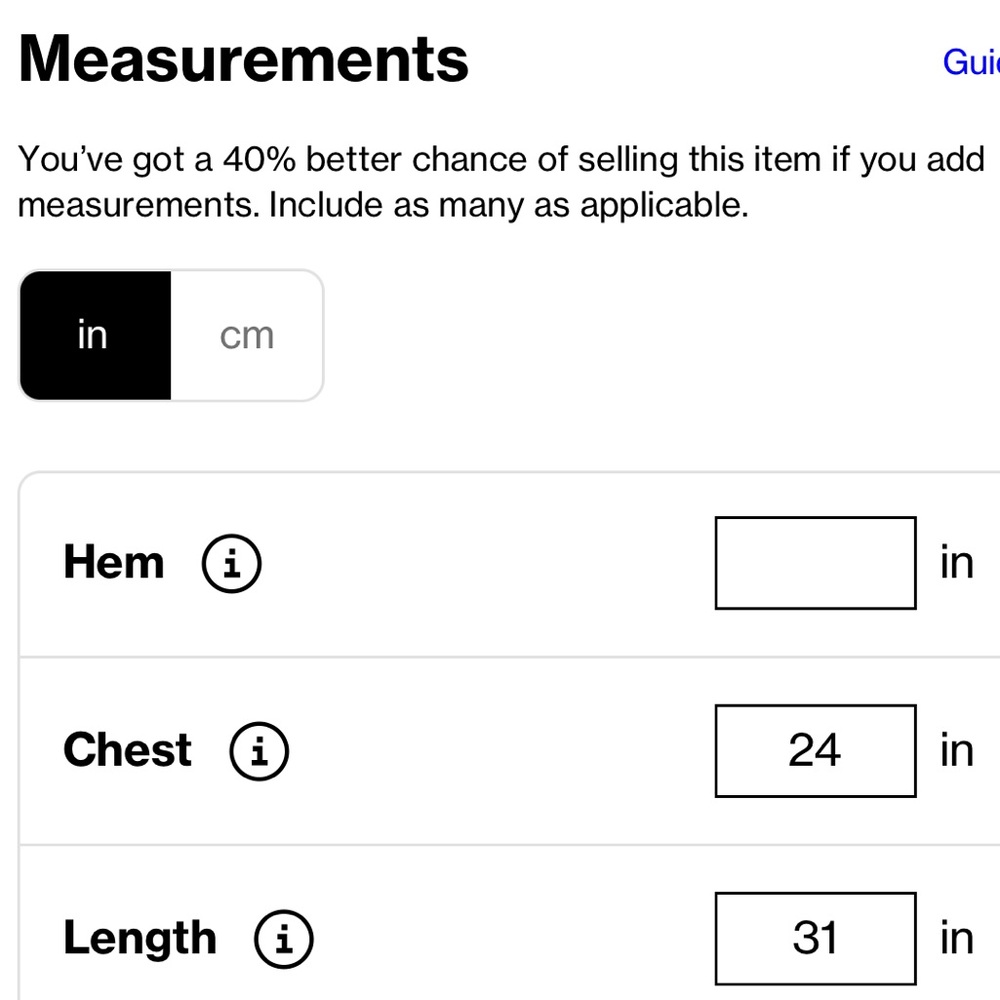Click the Length row label
This screenshot has width=1000, height=1000.
coord(140,939)
